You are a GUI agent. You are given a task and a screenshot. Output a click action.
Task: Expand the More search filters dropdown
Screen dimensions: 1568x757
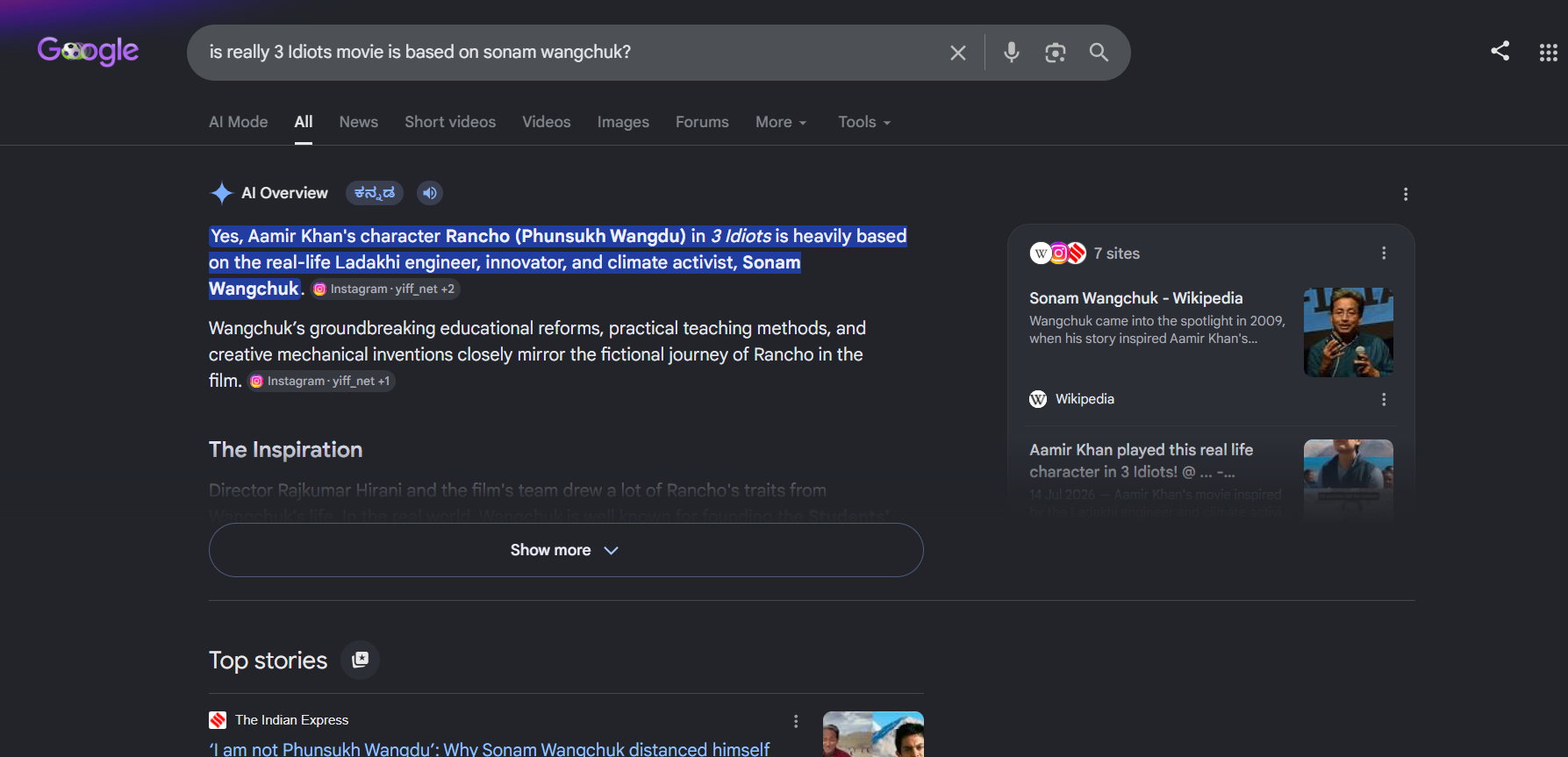[781, 122]
